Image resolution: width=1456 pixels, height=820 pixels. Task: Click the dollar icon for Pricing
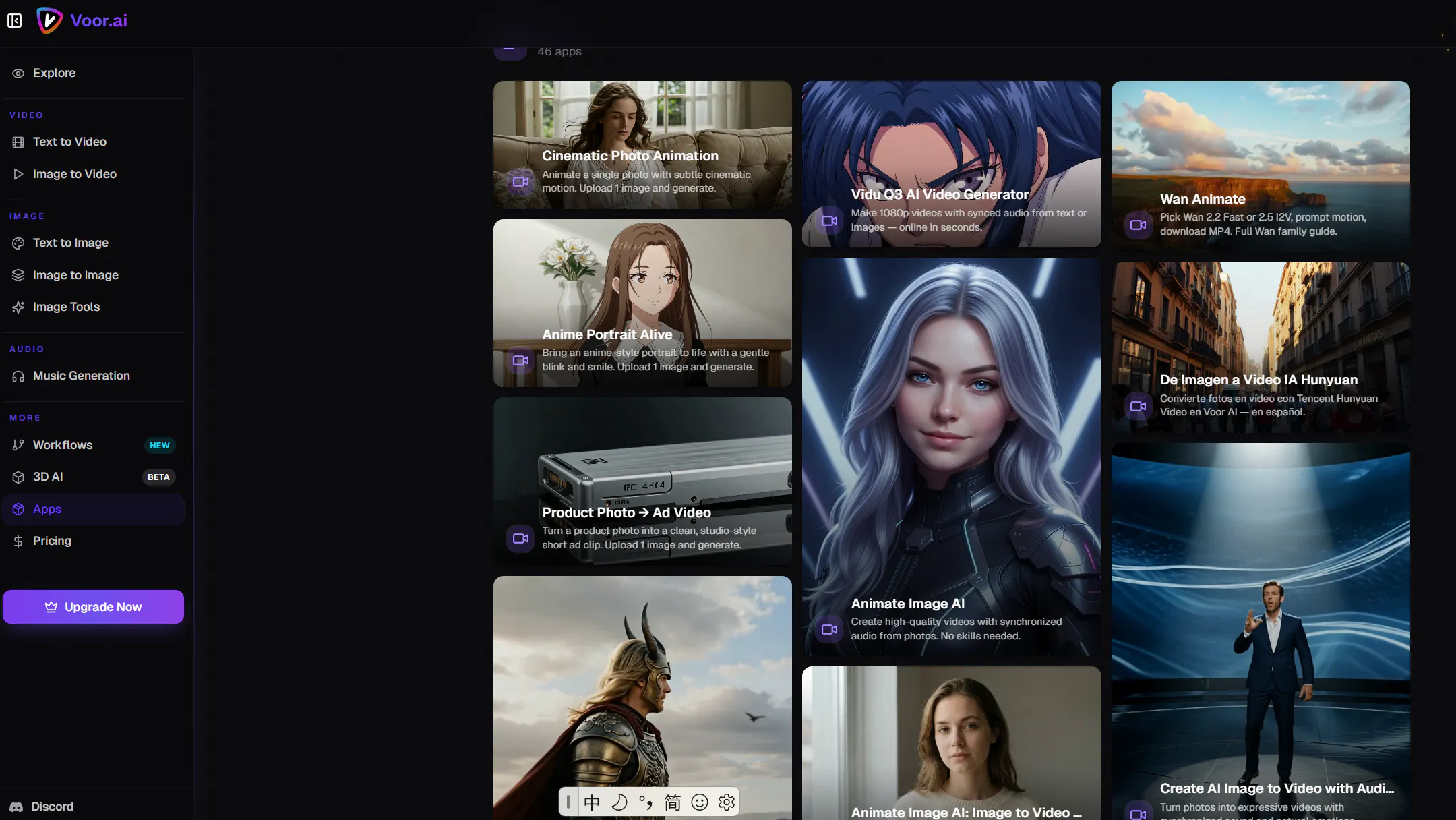(18, 541)
